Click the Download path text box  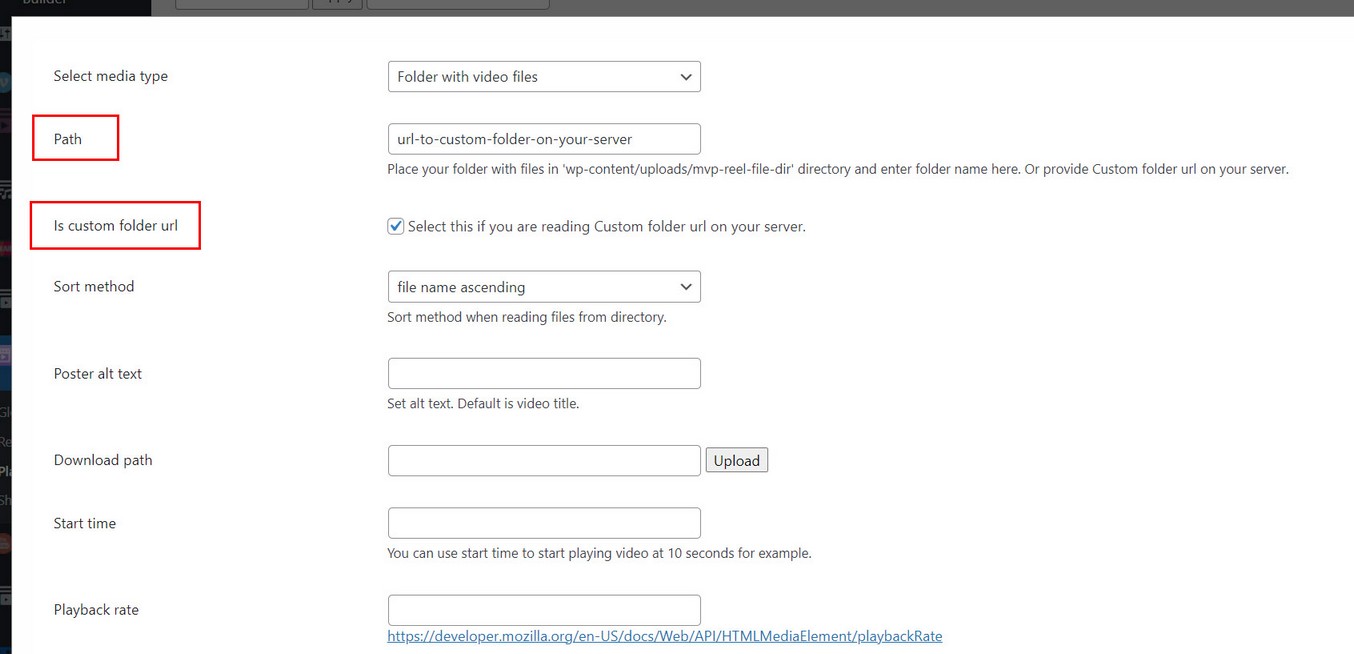(x=543, y=461)
